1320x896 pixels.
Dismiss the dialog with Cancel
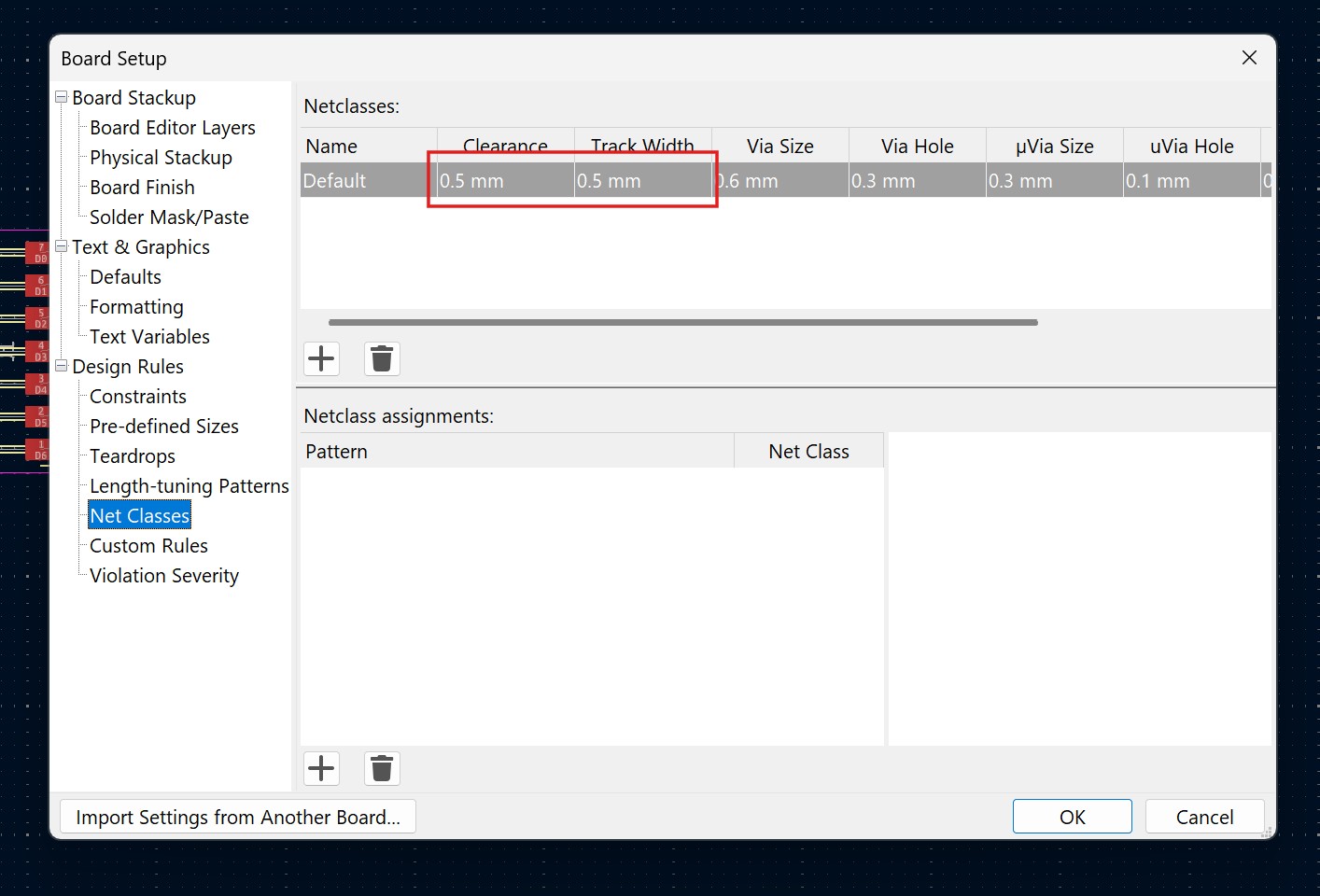click(x=1205, y=817)
